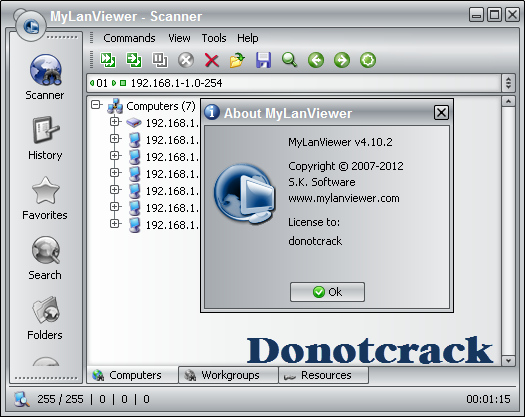This screenshot has width=525, height=417.
Task: Start the quick scan toolbar icon
Action: tap(108, 60)
